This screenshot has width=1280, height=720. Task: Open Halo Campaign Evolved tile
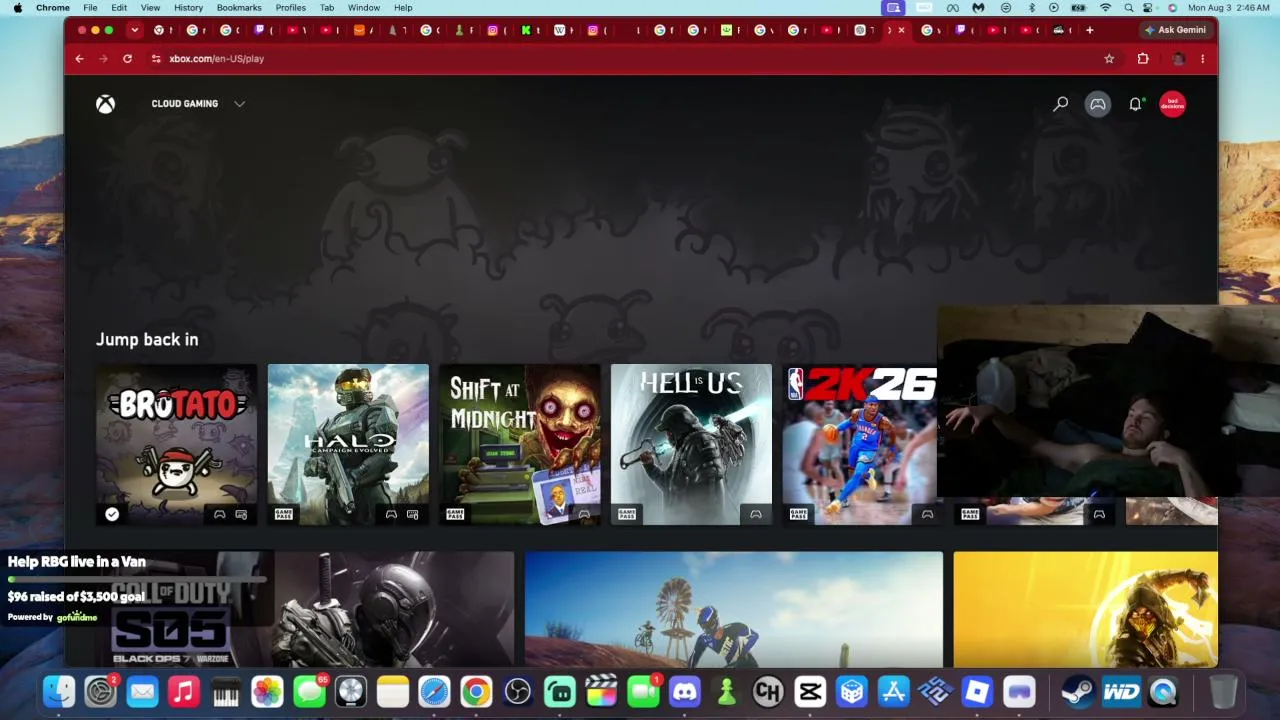[348, 444]
